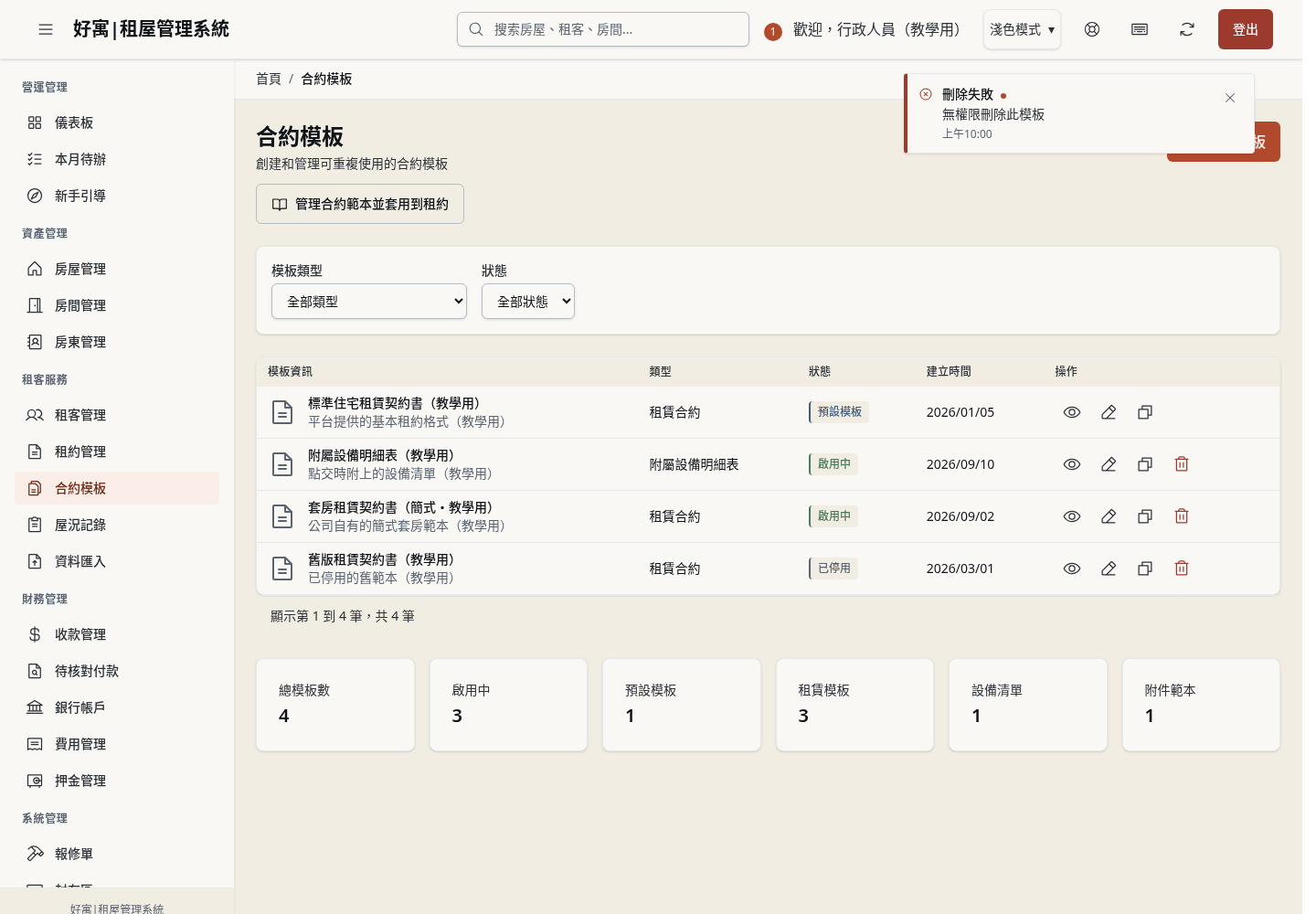
Task: Open 屋況記錄 in sidebar
Action: click(x=117, y=525)
